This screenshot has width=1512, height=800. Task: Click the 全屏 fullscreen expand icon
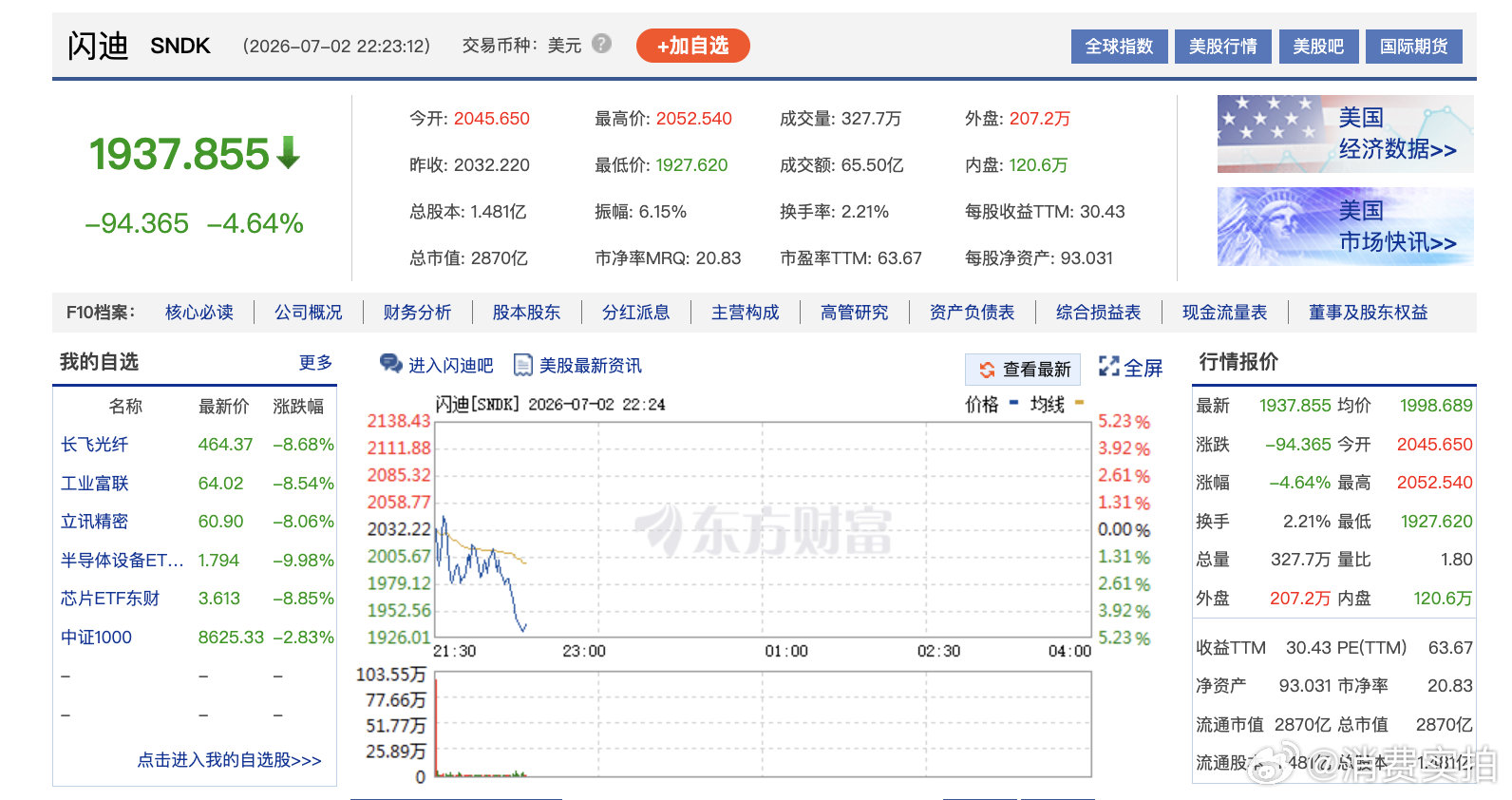click(x=1108, y=366)
